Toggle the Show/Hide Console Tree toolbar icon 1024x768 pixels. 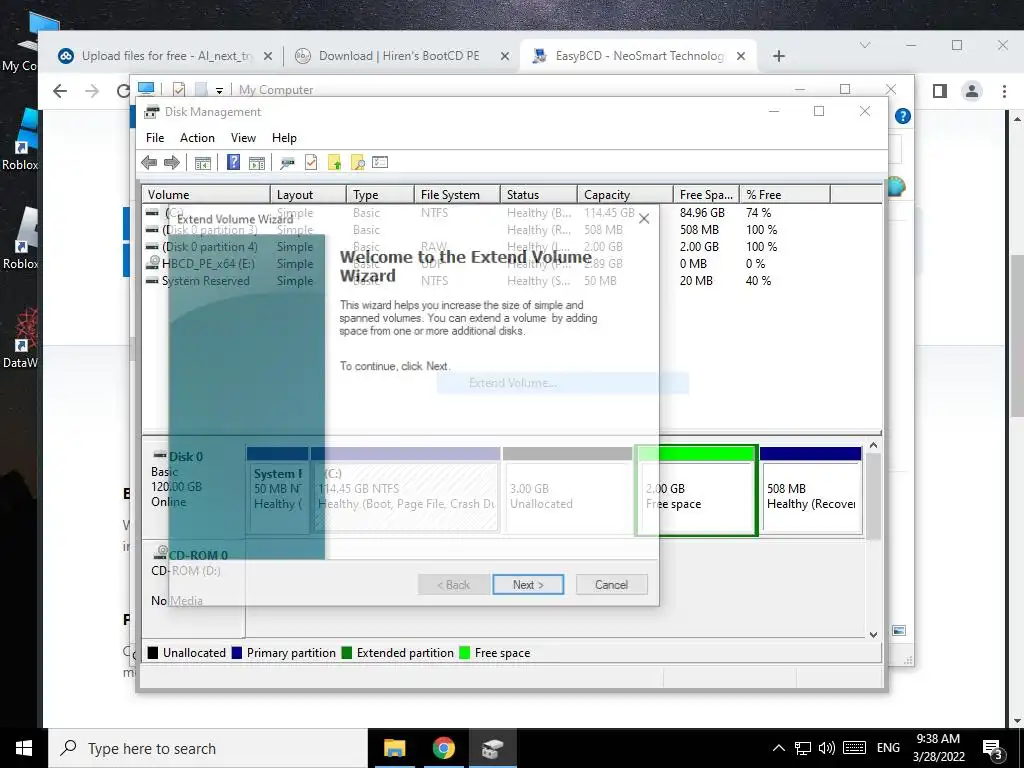point(203,163)
